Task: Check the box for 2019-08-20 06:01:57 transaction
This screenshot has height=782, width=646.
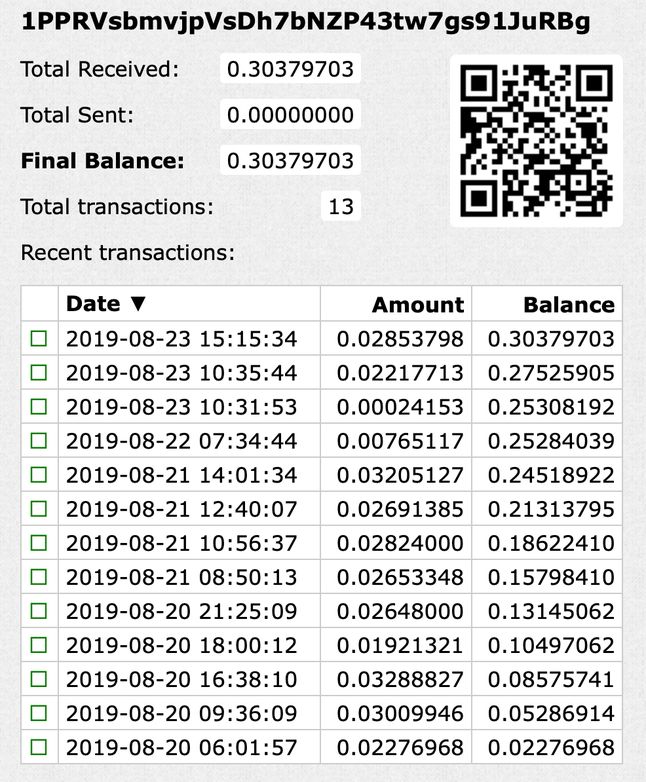Action: pyautogui.click(x=39, y=747)
